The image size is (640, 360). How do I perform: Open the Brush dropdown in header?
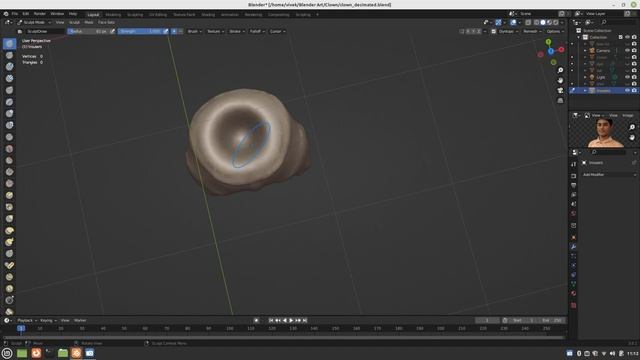tap(194, 31)
